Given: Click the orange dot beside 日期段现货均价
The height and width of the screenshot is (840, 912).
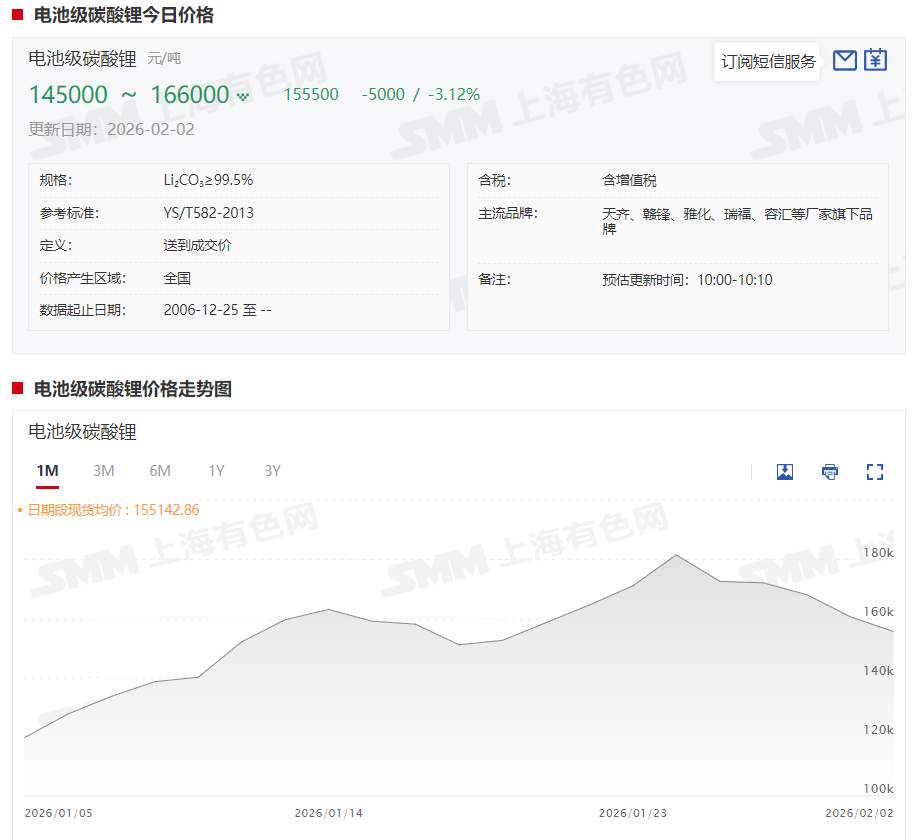Looking at the screenshot, I should (20, 511).
